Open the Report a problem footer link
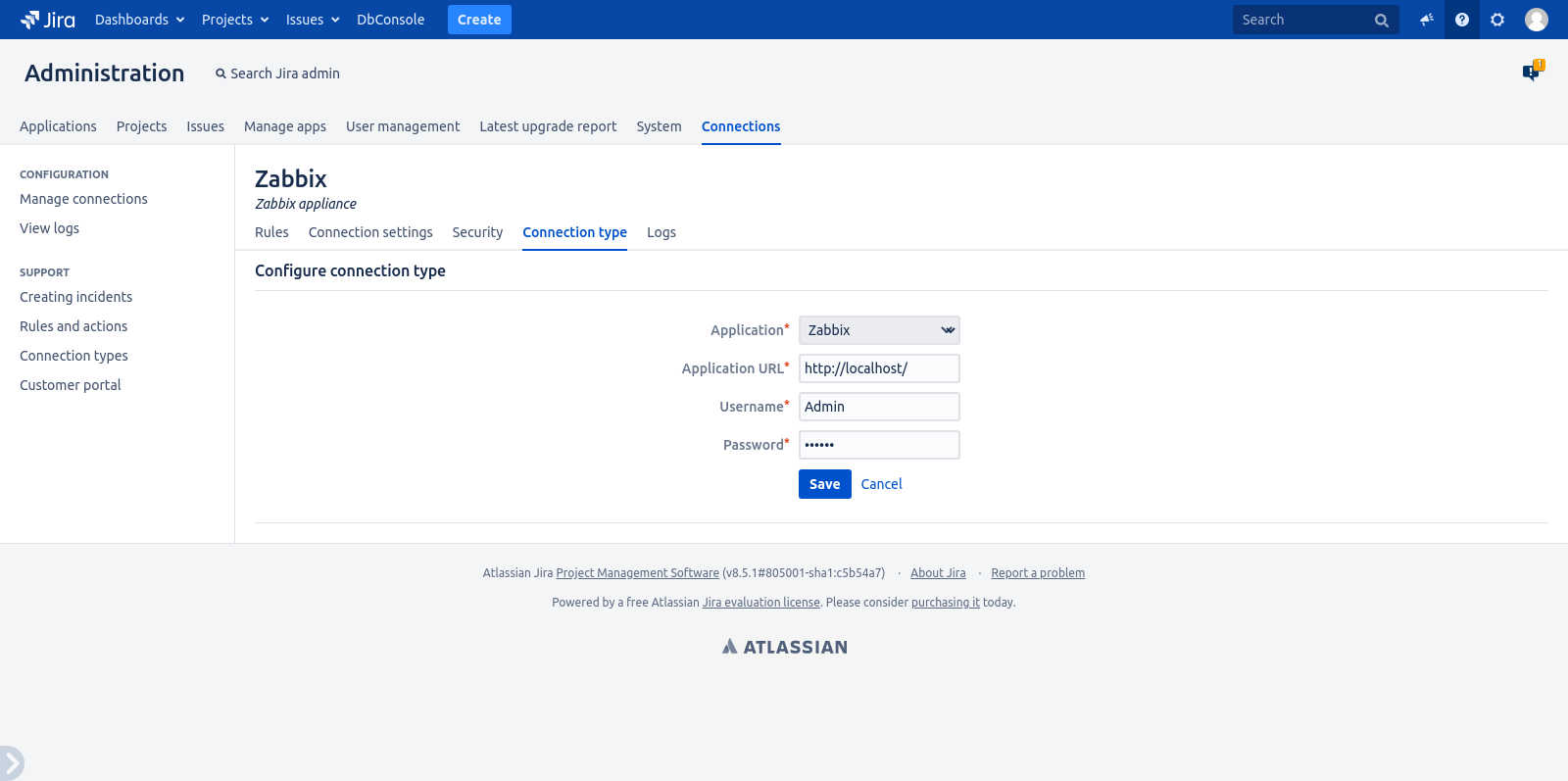Viewport: 1568px width, 781px height. coord(1038,573)
